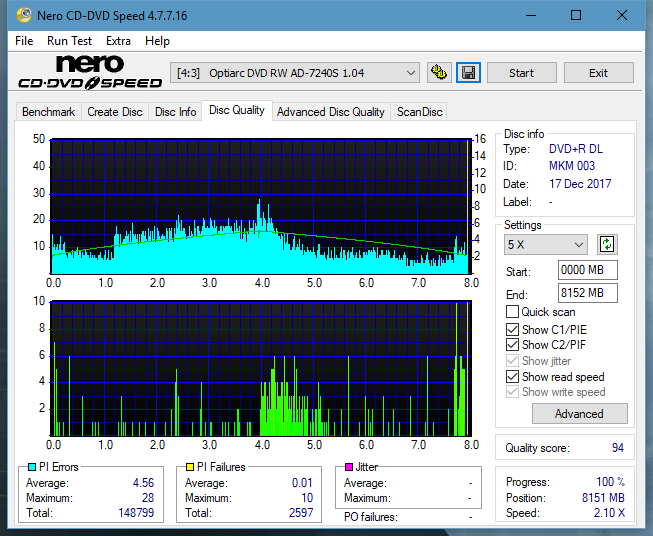Click PI Errors total 148799

(136, 513)
